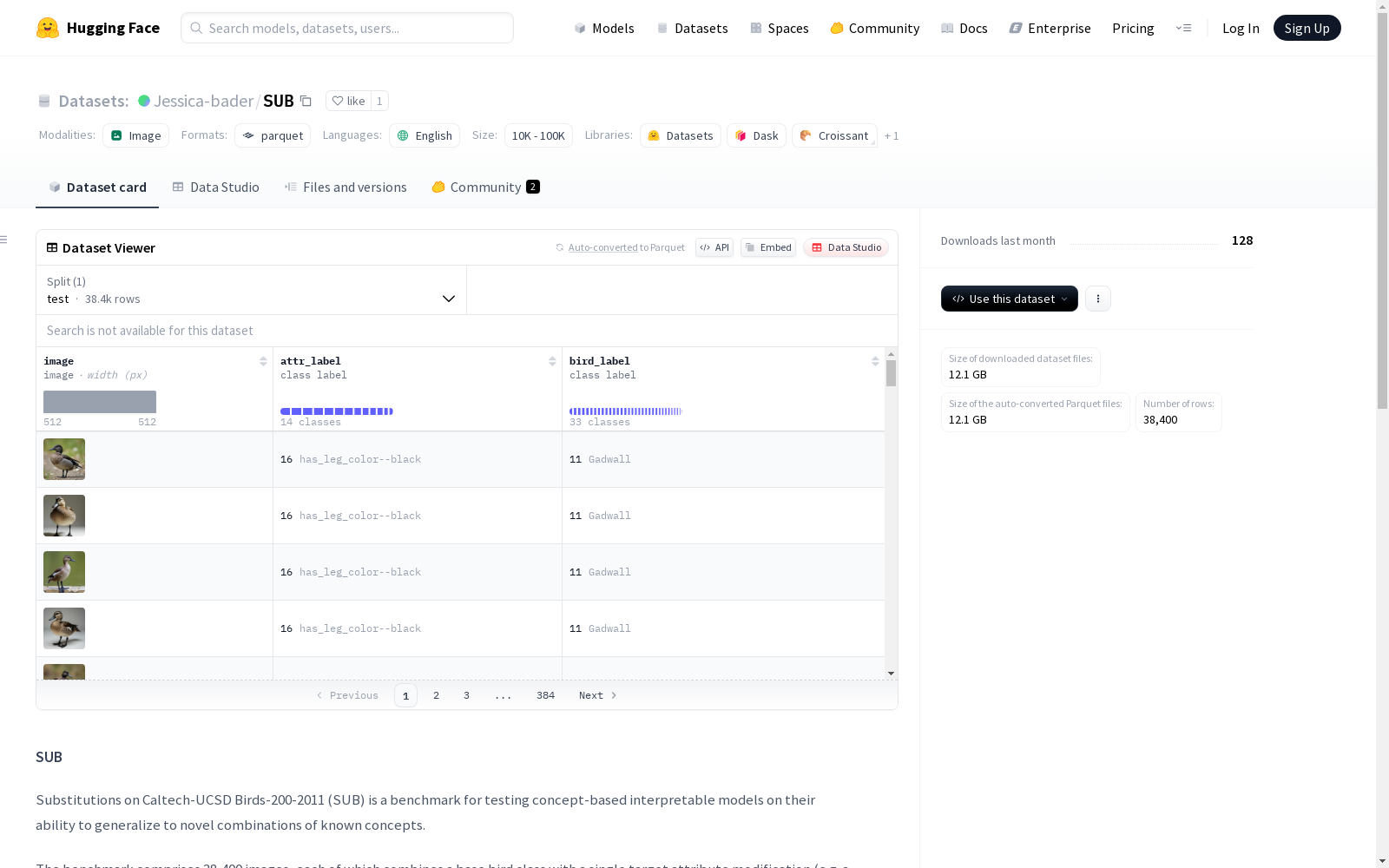Viewport: 1389px width, 868px height.
Task: Open the API button in Dataset Viewer
Action: pyautogui.click(x=714, y=247)
